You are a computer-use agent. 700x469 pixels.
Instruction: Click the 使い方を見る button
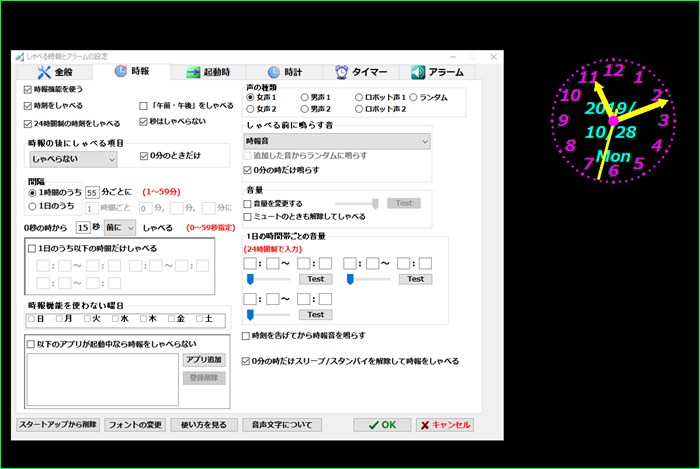click(204, 425)
